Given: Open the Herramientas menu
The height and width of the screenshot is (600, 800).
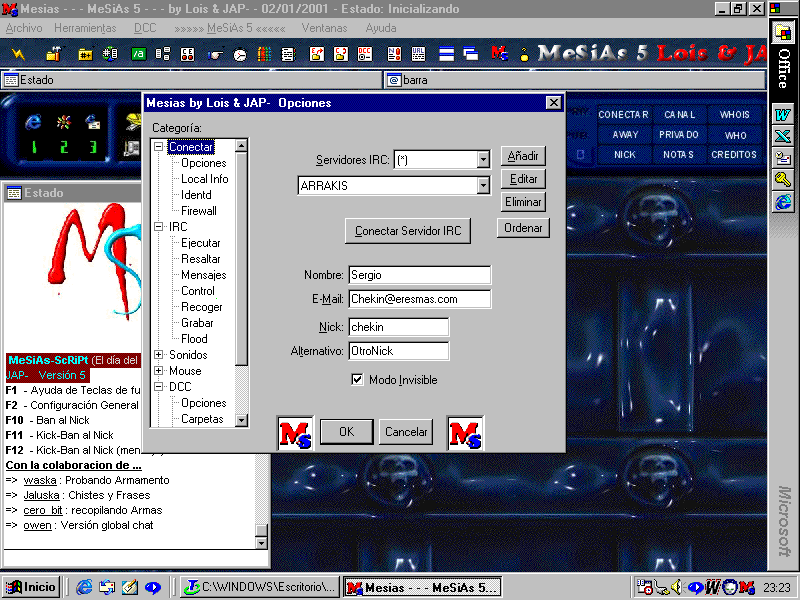Looking at the screenshot, I should pos(85,28).
